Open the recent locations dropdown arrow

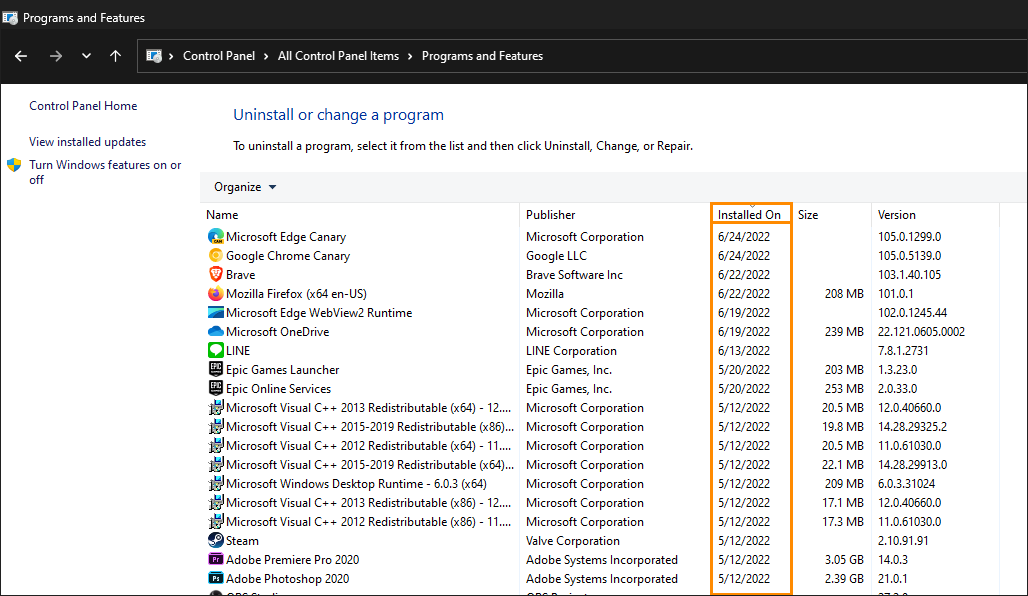coord(86,56)
